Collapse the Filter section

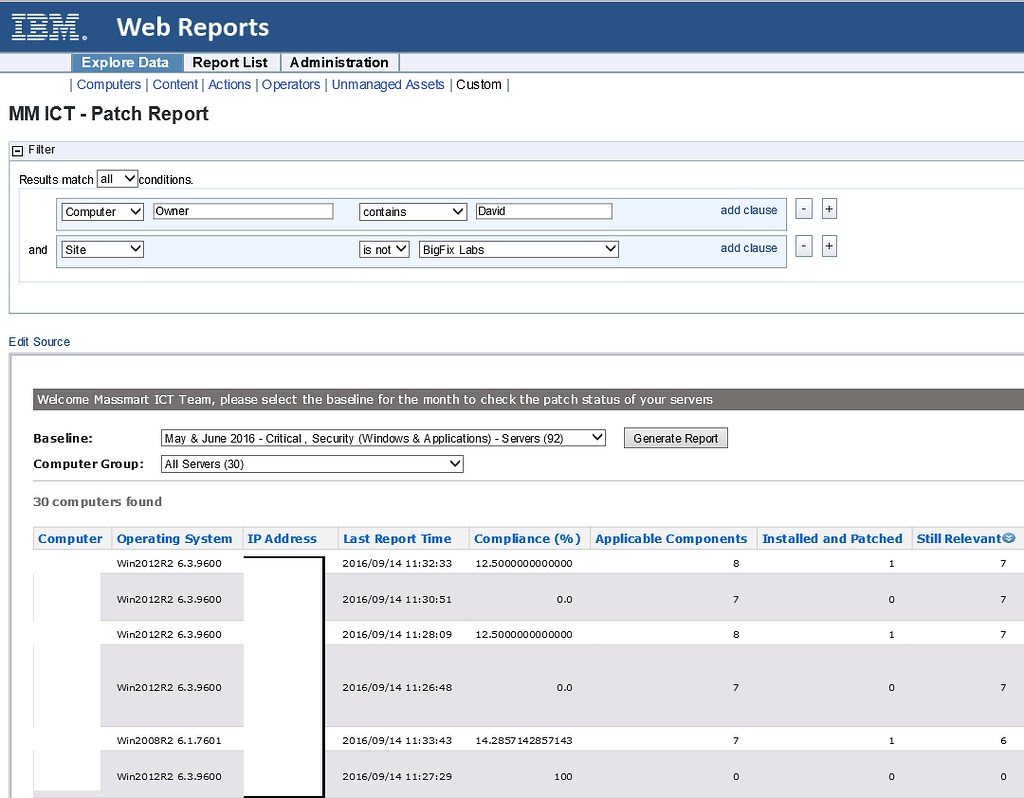pos(16,150)
